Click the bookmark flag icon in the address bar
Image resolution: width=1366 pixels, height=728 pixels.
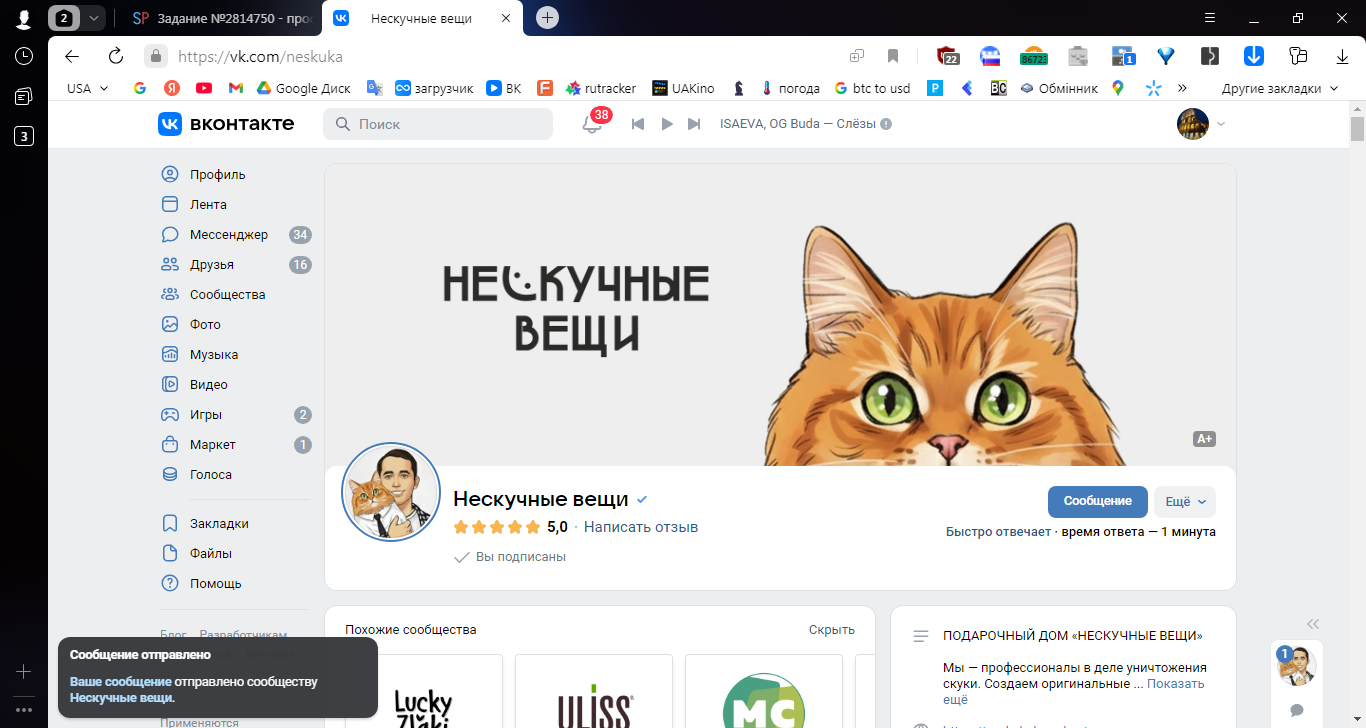point(893,56)
